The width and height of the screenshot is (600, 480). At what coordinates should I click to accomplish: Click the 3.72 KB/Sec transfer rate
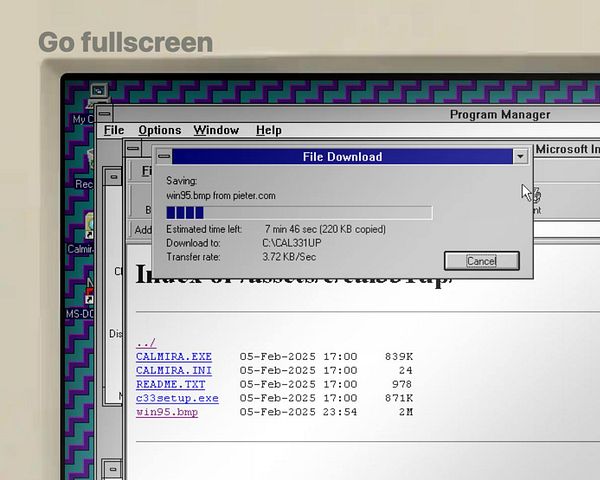pos(289,257)
